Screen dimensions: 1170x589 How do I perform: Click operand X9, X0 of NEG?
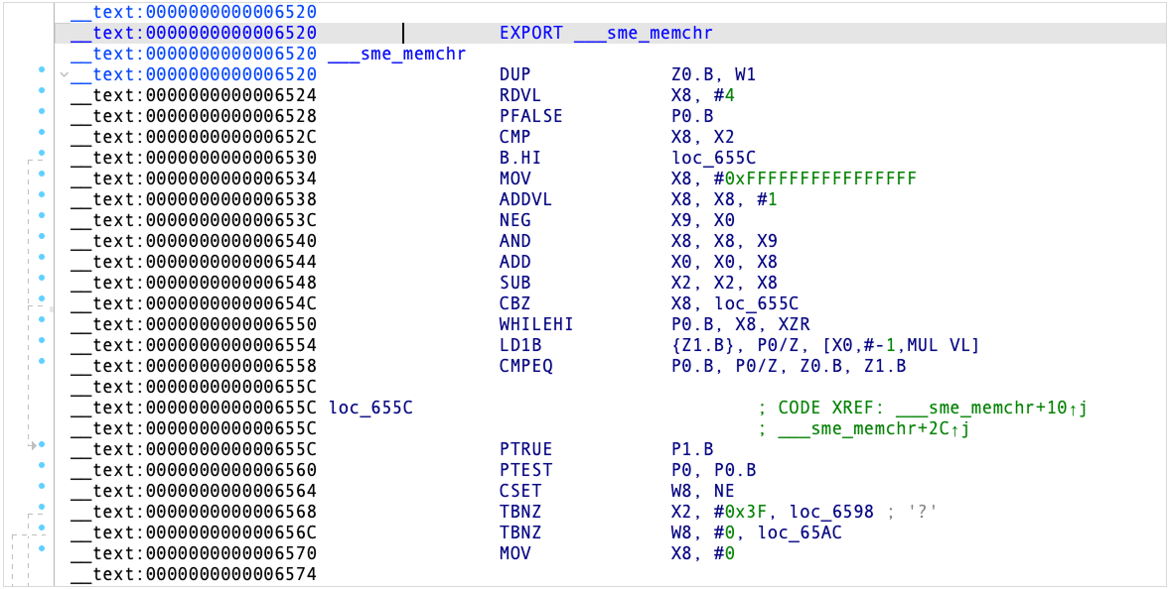point(704,220)
